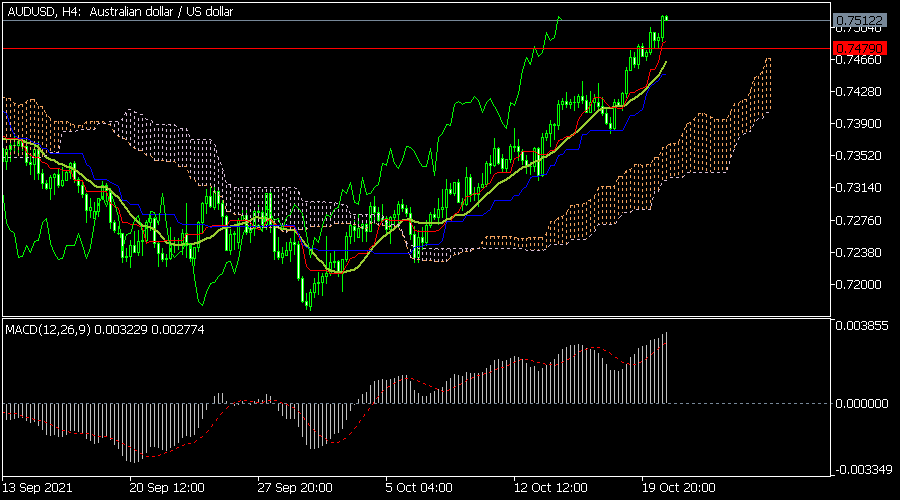Click the 19 Oct 20:00 time label
The width and height of the screenshot is (900, 500).
tap(678, 488)
